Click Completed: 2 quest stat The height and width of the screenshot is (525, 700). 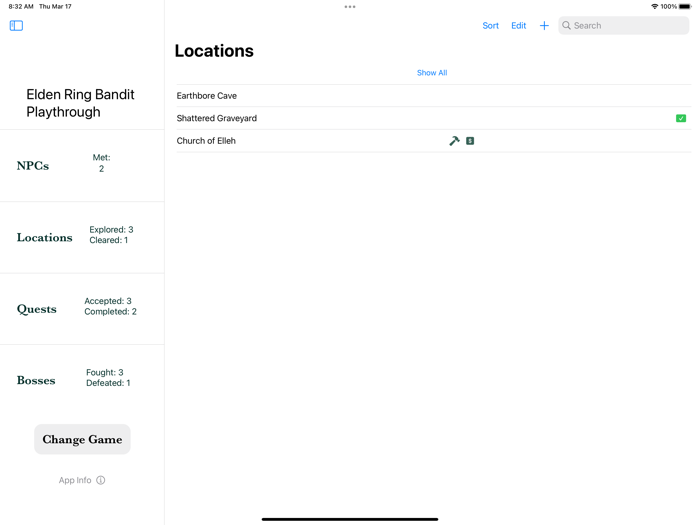click(110, 312)
